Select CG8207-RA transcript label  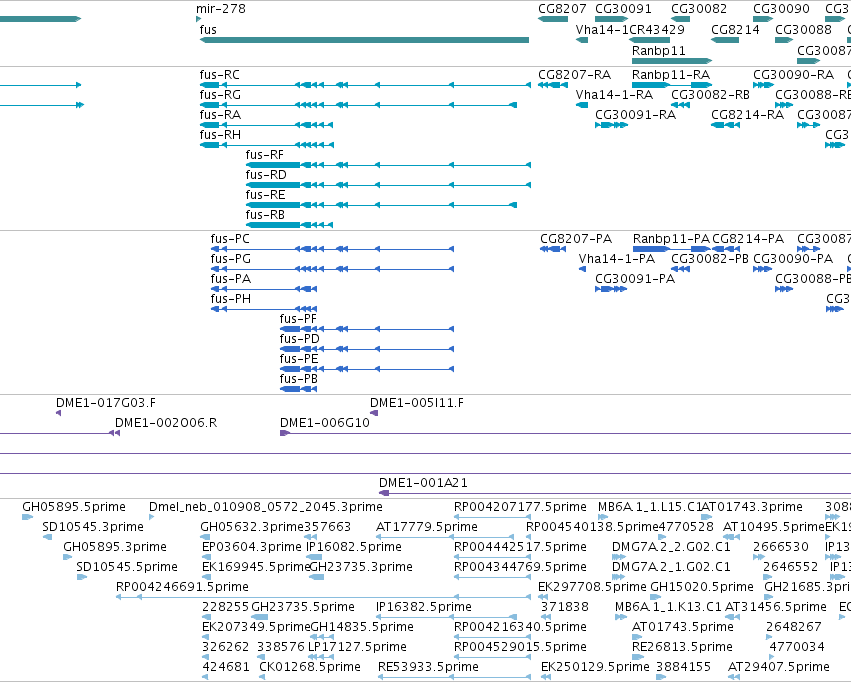click(x=574, y=74)
